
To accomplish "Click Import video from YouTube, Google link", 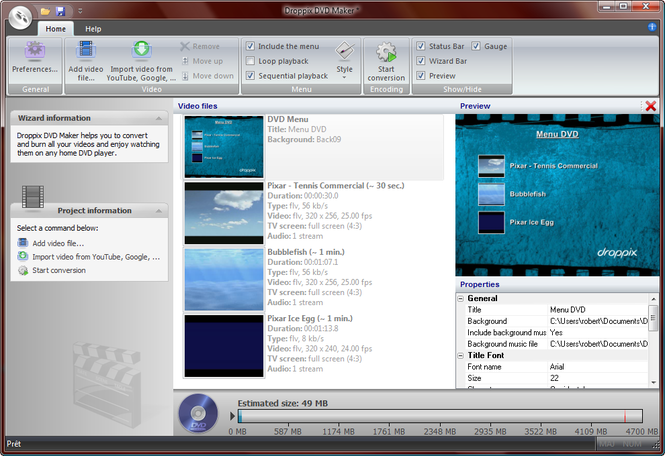I will click(96, 257).
